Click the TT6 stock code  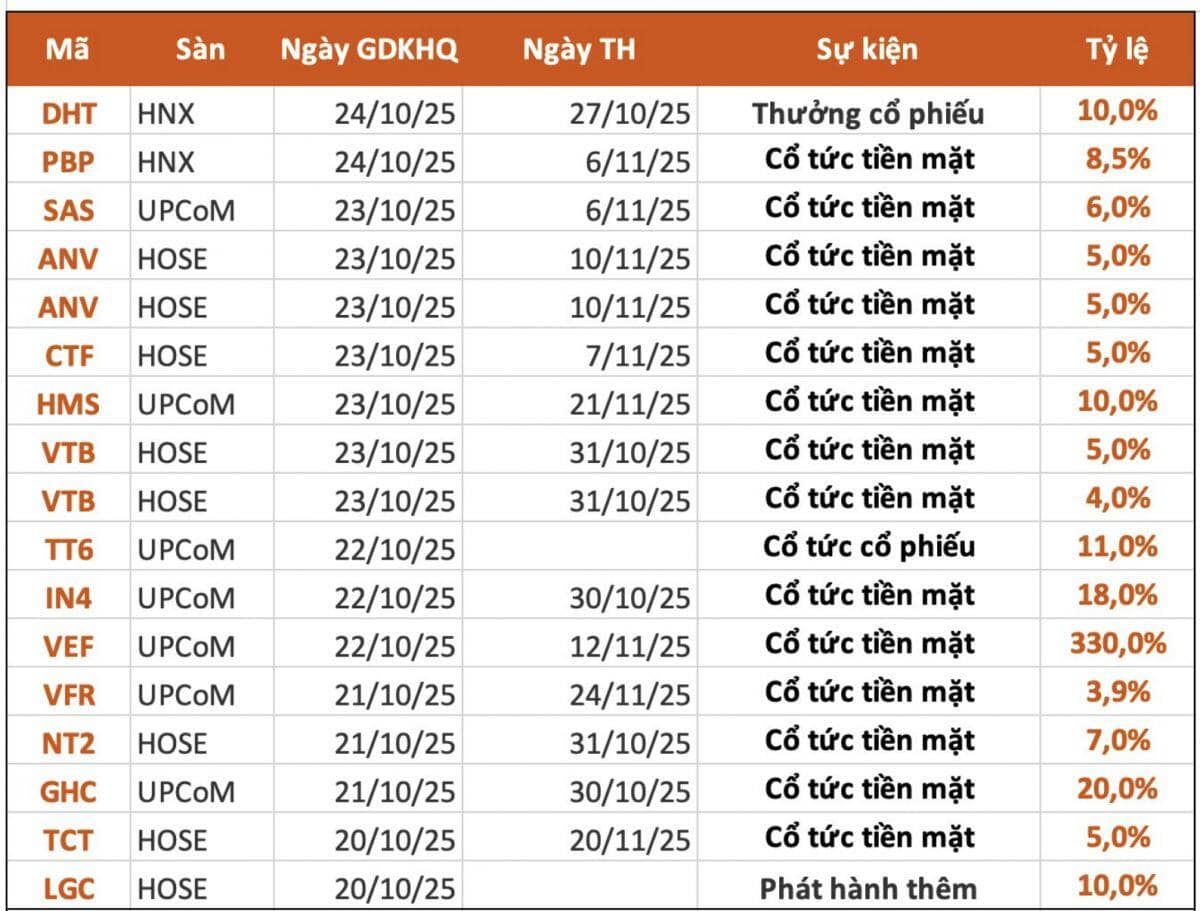coord(68,549)
